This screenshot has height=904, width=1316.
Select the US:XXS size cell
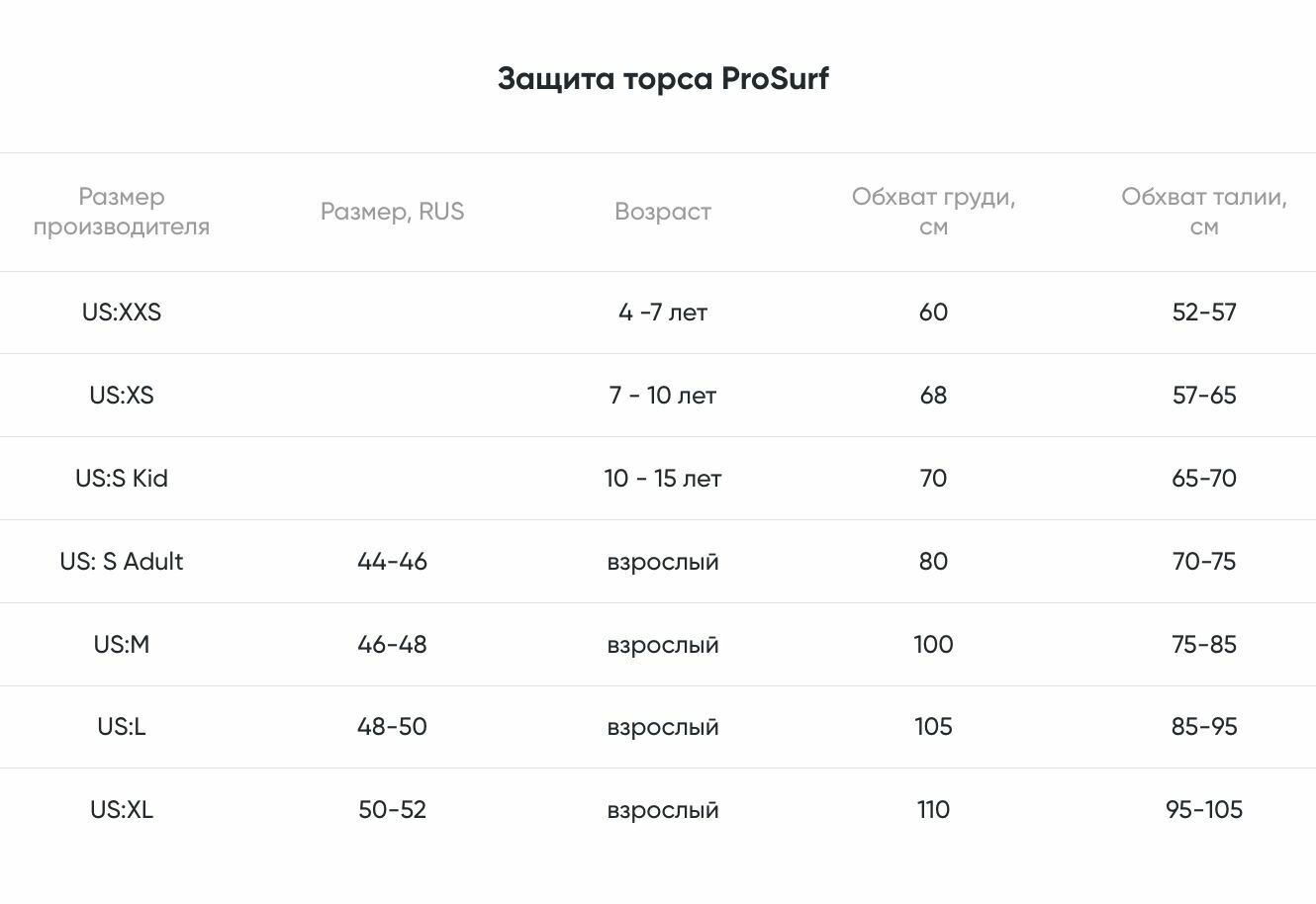[122, 313]
